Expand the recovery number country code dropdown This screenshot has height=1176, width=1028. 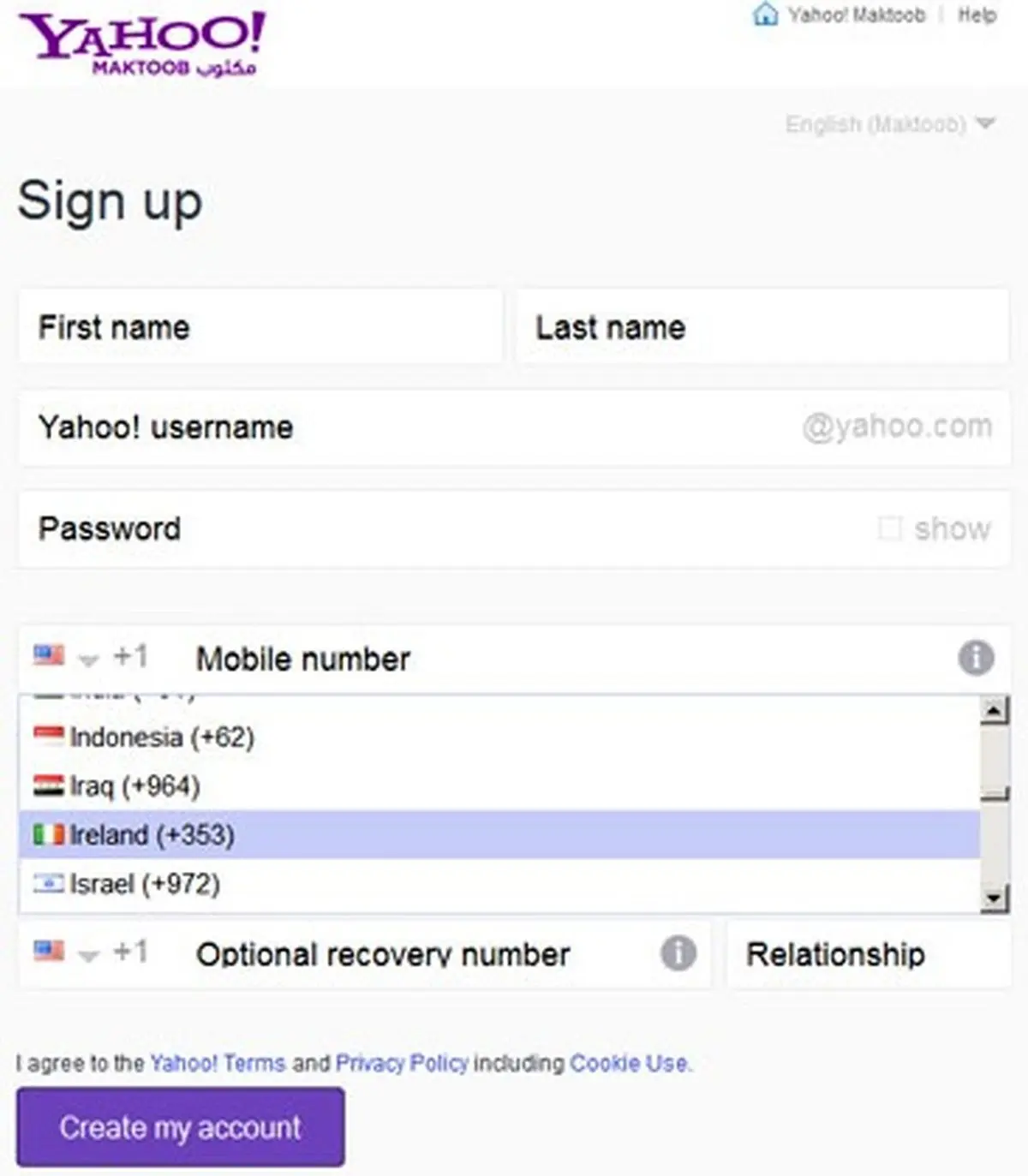coord(88,953)
